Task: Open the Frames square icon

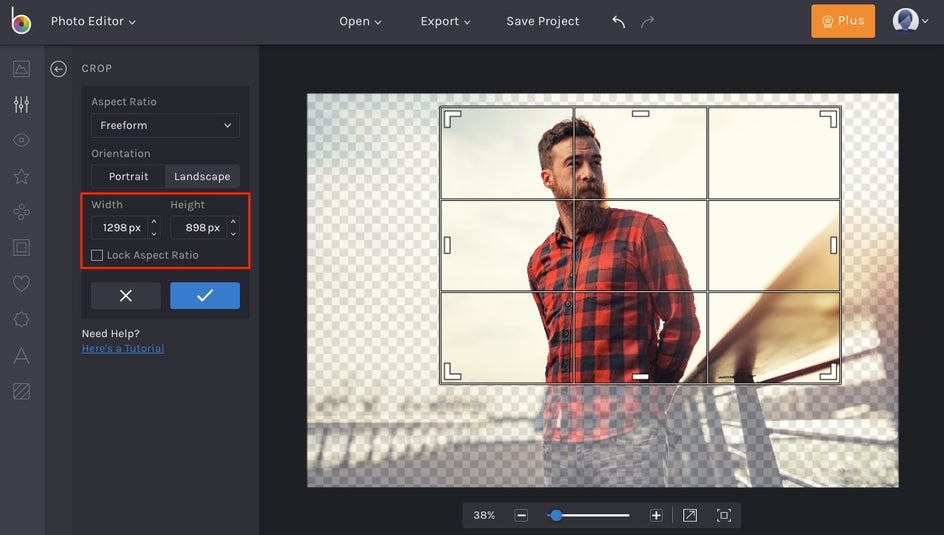Action: point(21,248)
